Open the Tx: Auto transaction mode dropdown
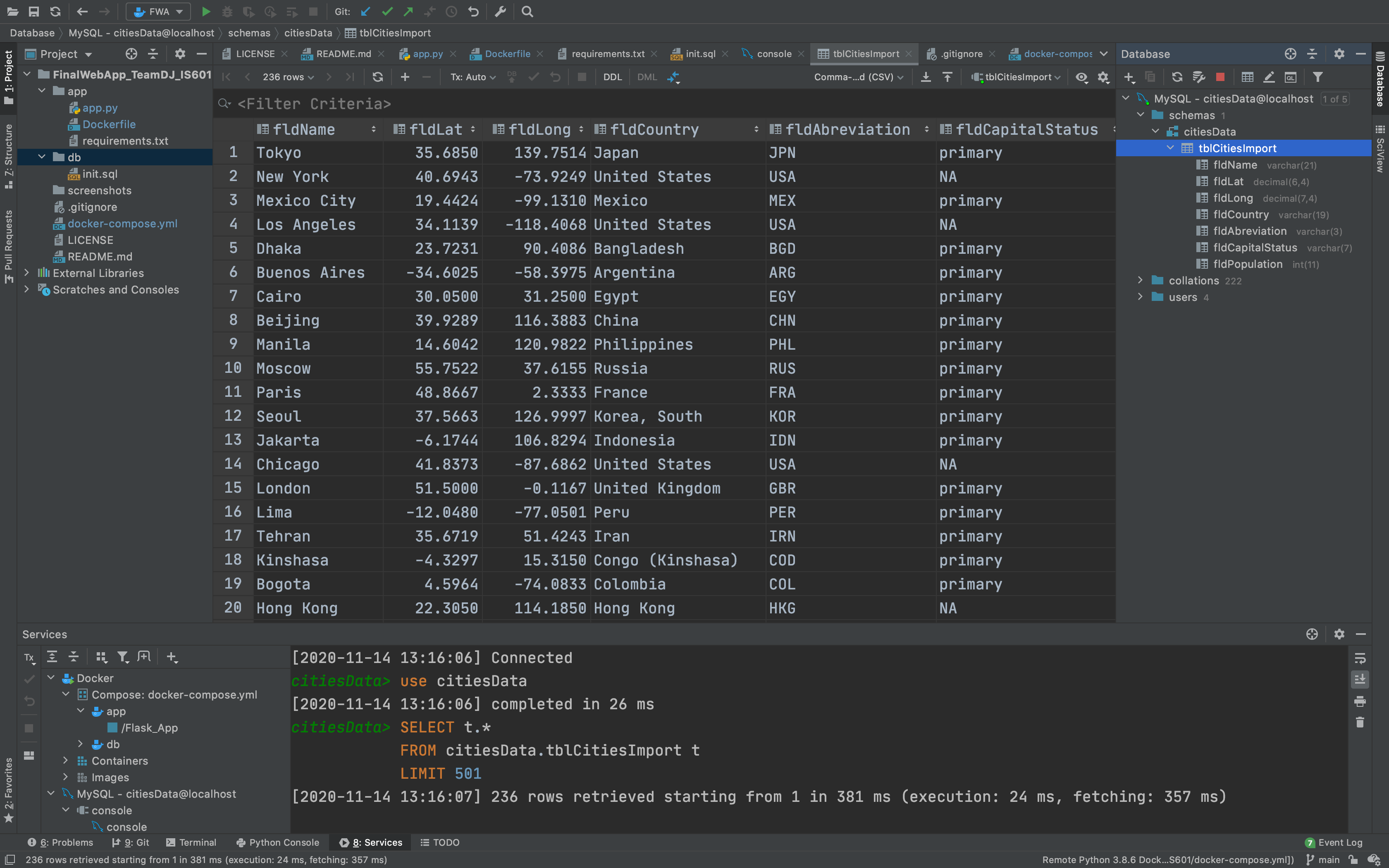1389x868 pixels. click(473, 77)
